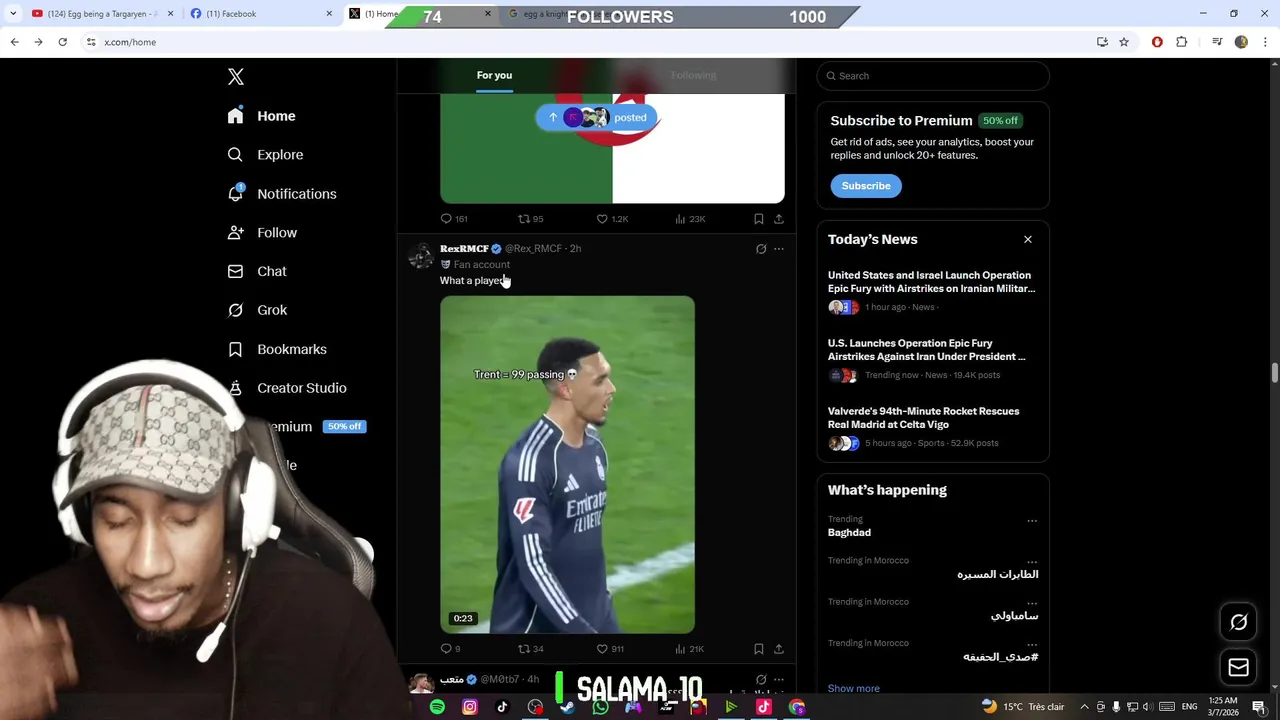This screenshot has width=1280, height=720.
Task: Click the Subscribe button
Action: pyautogui.click(x=866, y=186)
